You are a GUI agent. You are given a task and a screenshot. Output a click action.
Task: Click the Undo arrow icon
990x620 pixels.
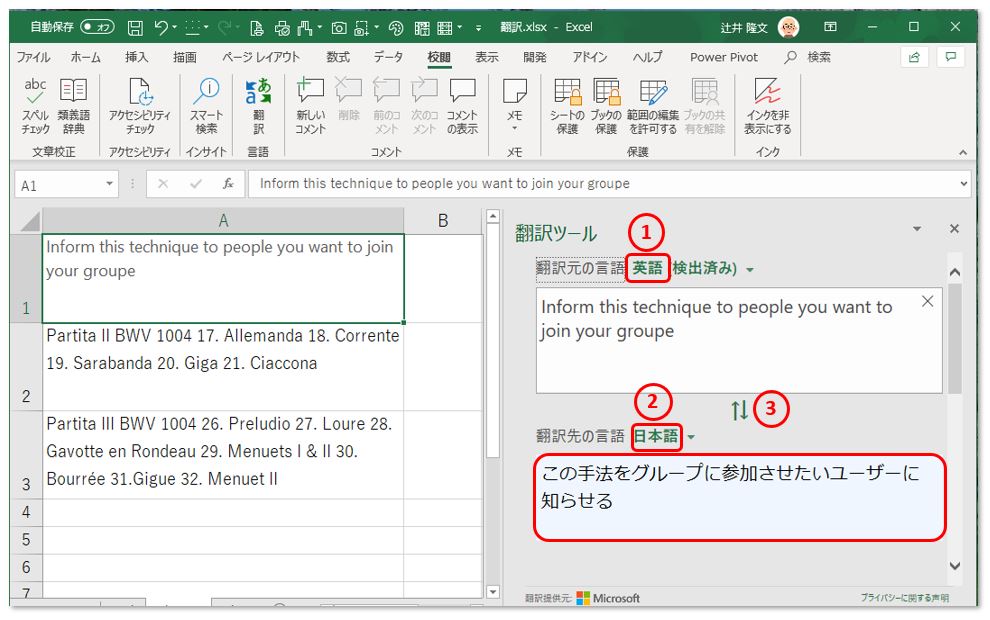coord(161,28)
